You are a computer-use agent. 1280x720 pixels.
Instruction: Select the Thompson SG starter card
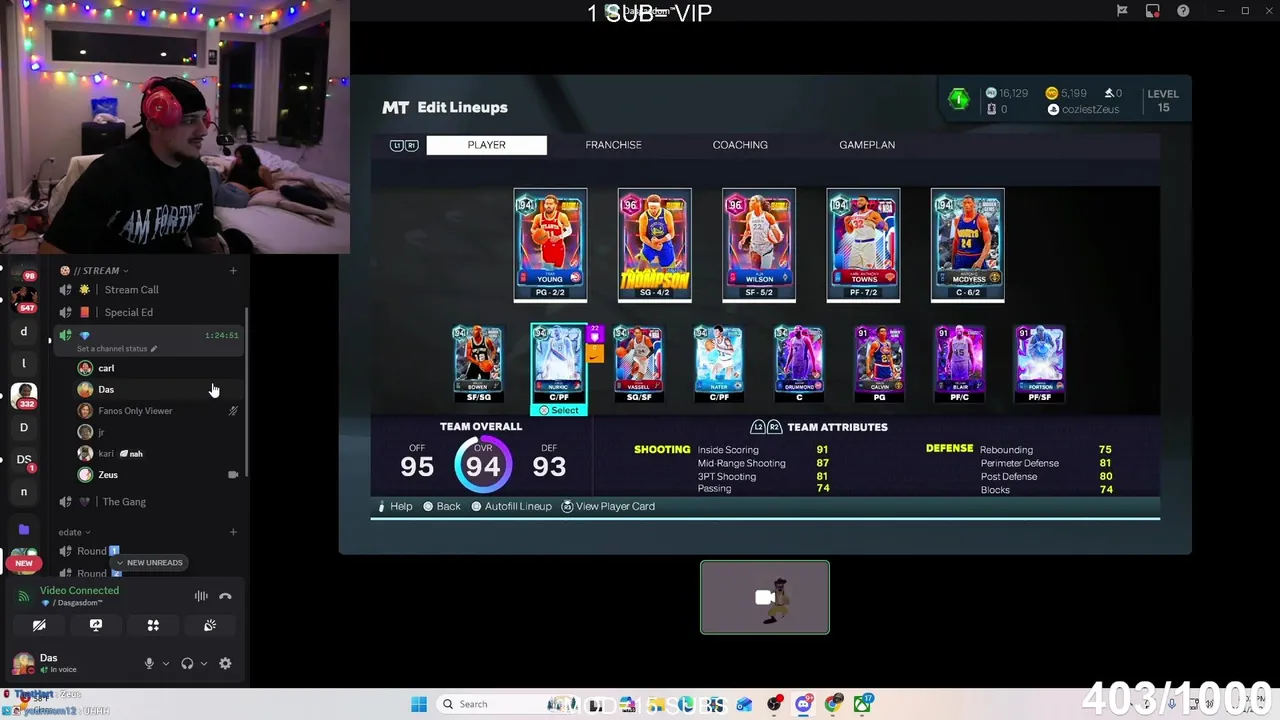(654, 244)
